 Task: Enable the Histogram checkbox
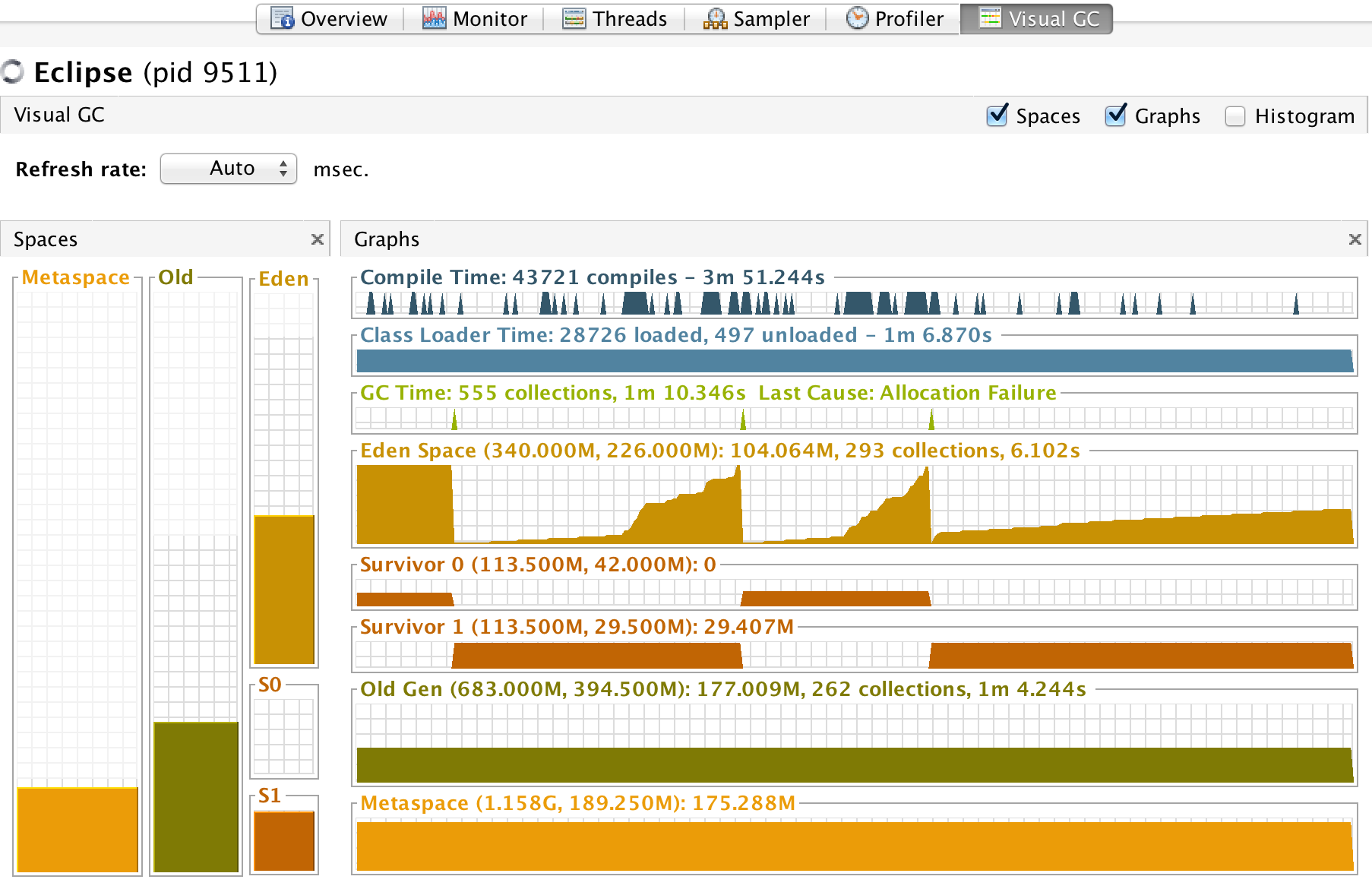[1235, 116]
